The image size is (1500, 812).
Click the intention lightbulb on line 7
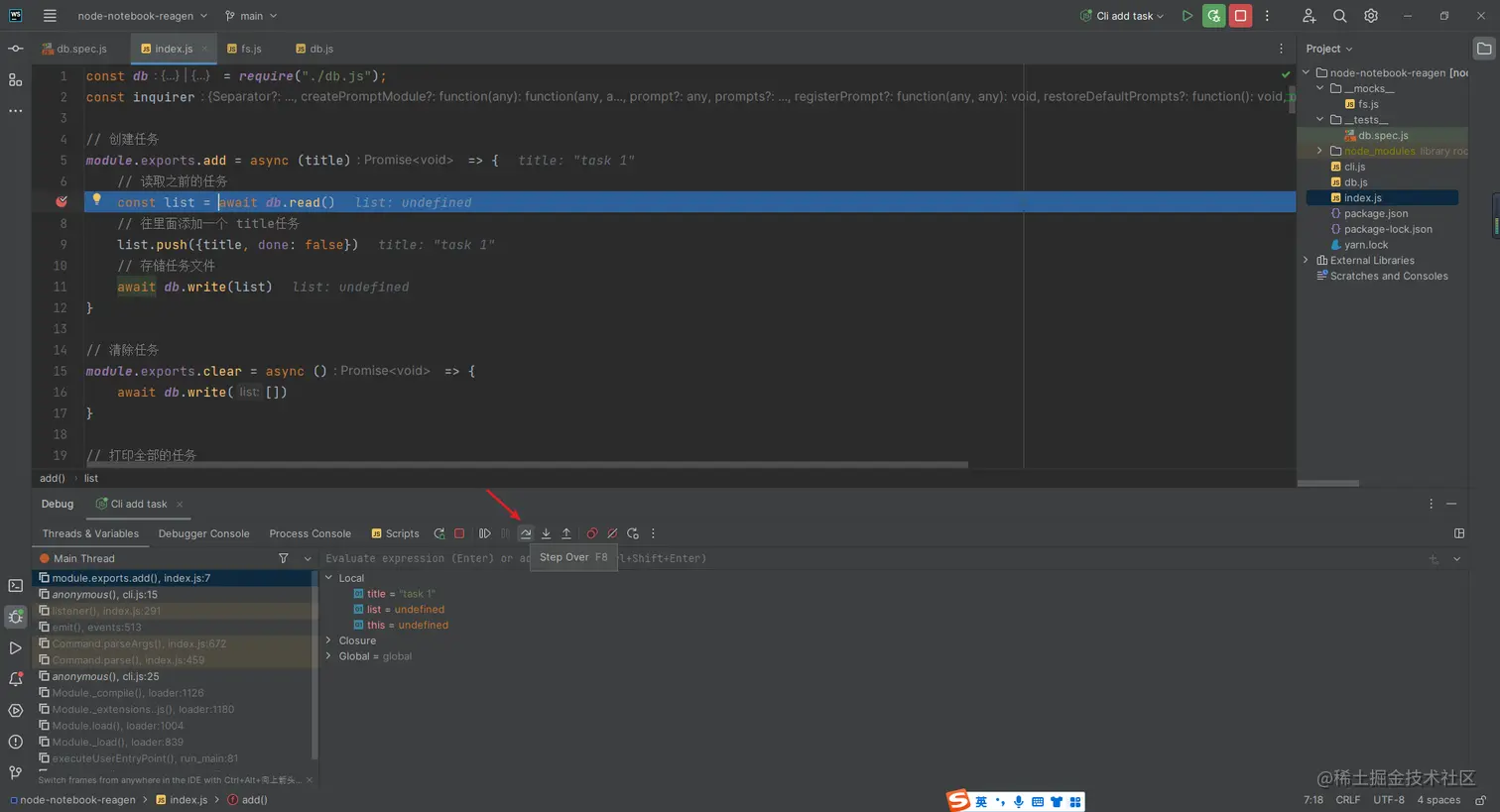[96, 199]
